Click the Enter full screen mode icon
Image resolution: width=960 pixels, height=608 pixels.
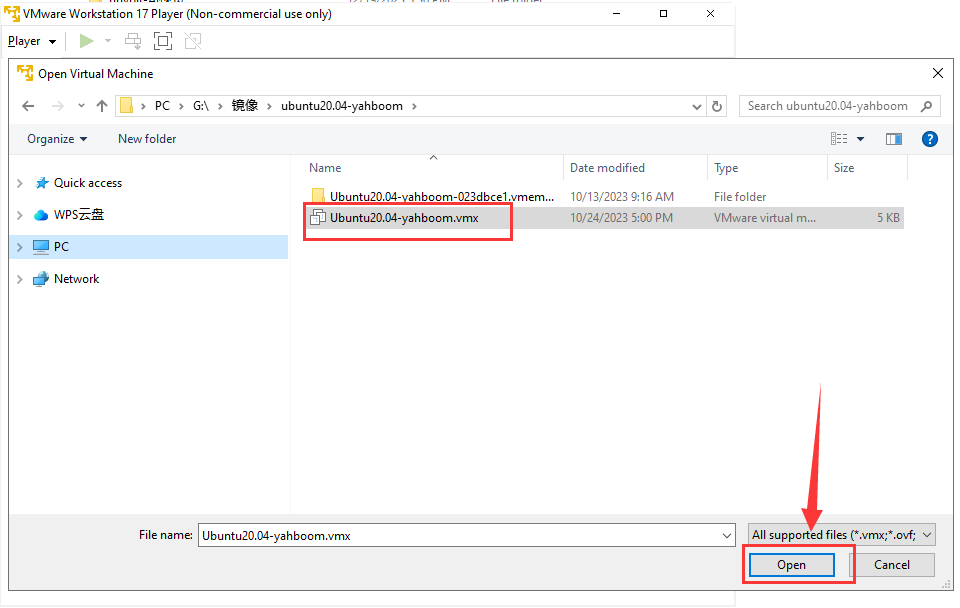coord(163,41)
